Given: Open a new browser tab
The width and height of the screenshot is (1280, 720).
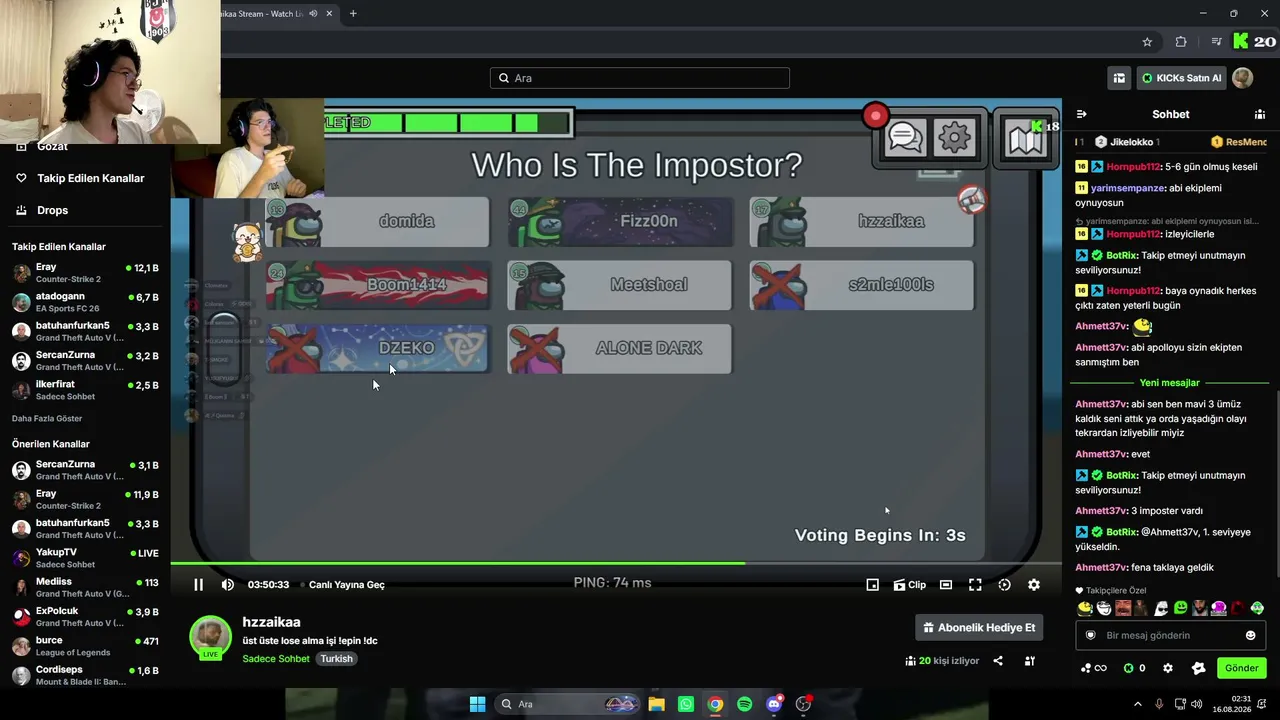Looking at the screenshot, I should [353, 14].
